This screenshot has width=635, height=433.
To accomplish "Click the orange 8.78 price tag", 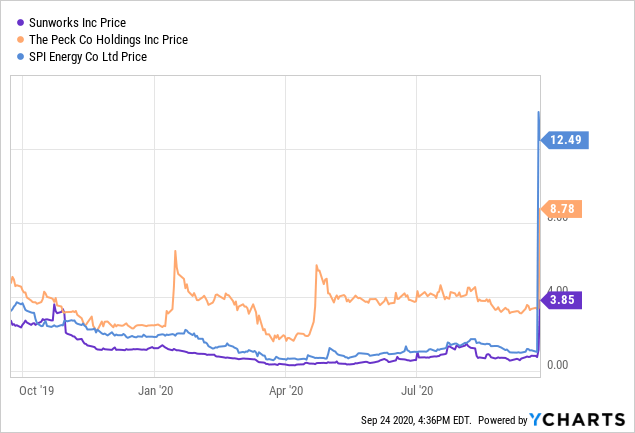I will click(x=563, y=209).
